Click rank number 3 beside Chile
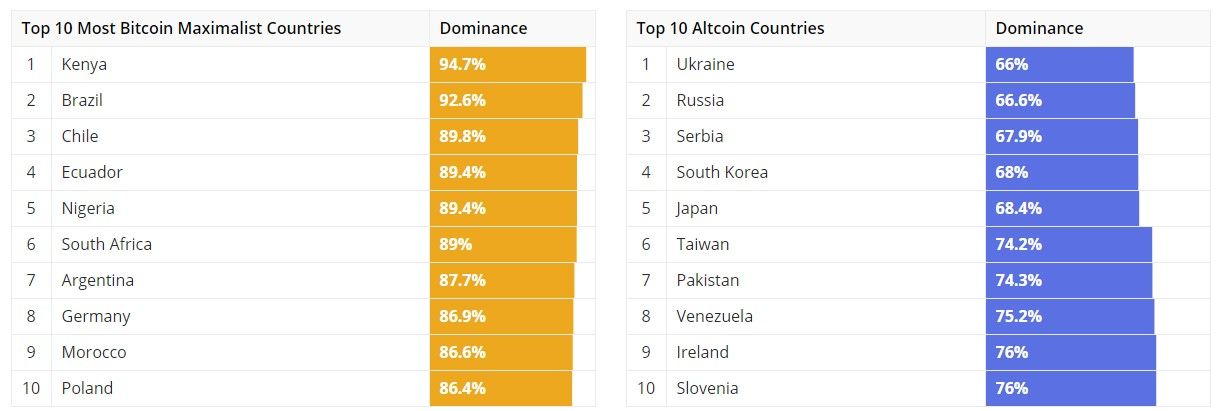This screenshot has width=1223, height=411. (31, 136)
